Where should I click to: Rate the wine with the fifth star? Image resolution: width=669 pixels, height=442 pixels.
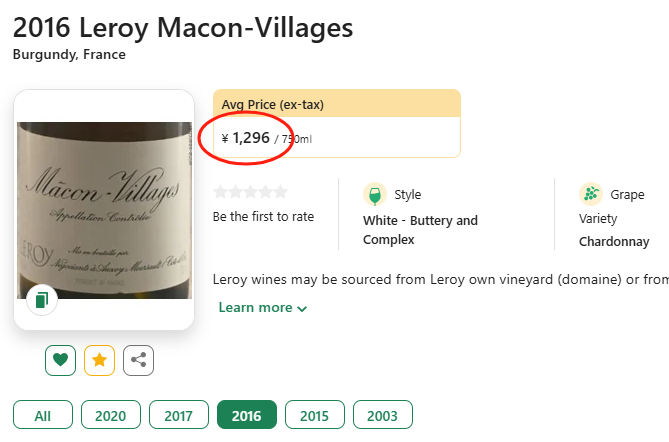pyautogui.click(x=280, y=192)
